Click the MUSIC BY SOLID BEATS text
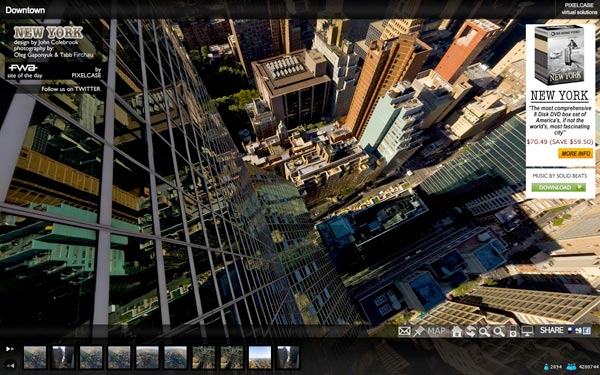 pyautogui.click(x=559, y=176)
